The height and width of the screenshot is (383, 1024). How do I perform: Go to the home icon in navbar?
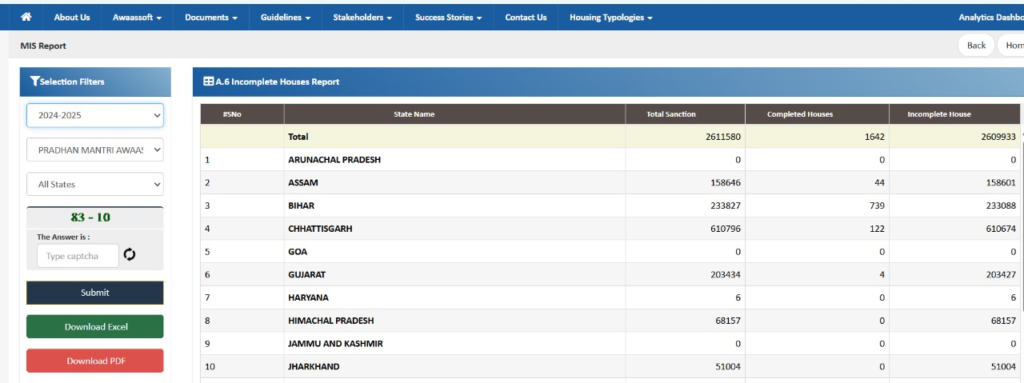click(26, 17)
